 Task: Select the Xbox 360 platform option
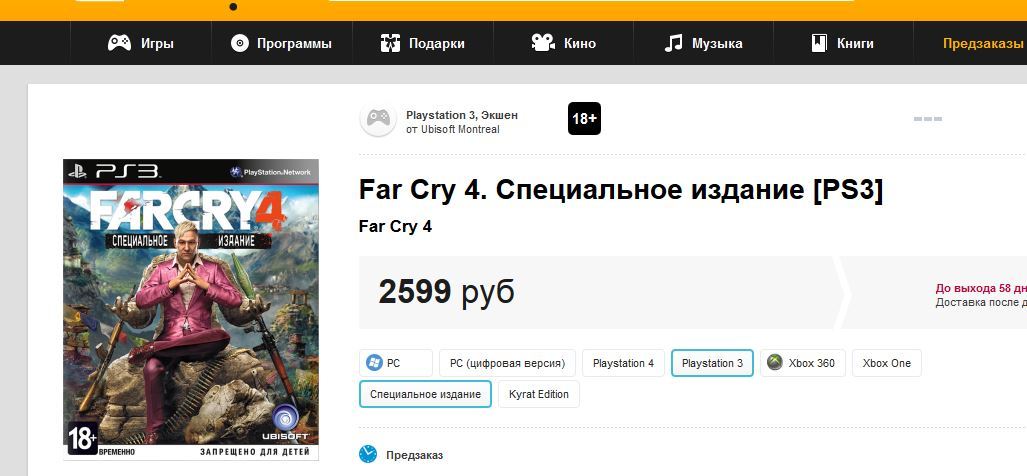[803, 363]
